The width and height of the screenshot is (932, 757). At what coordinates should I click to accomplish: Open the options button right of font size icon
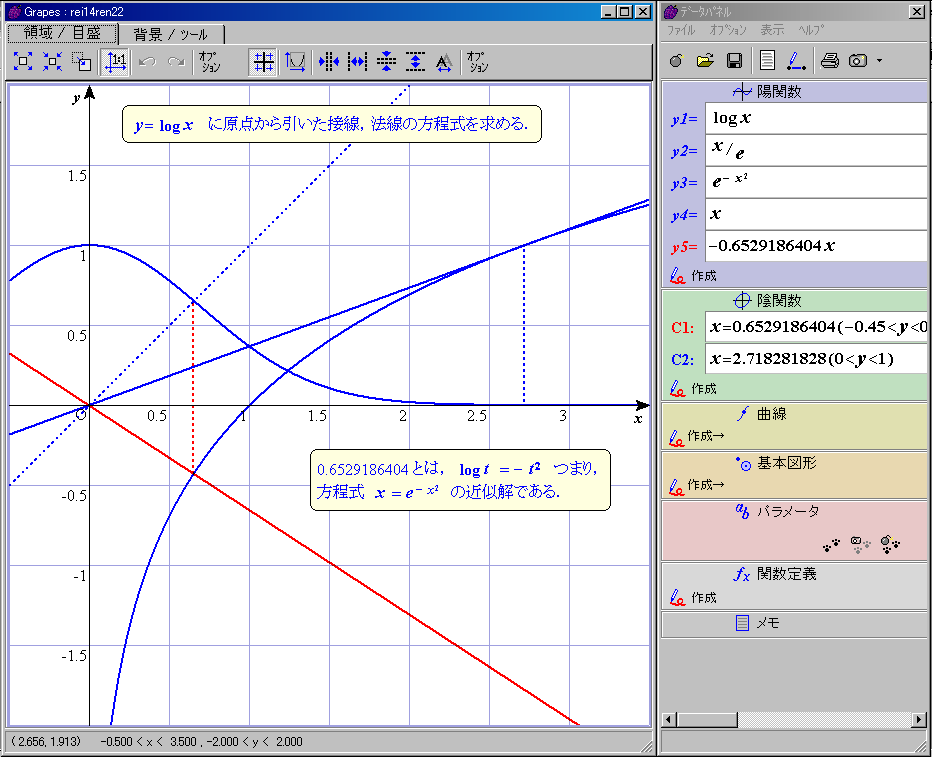[x=477, y=62]
